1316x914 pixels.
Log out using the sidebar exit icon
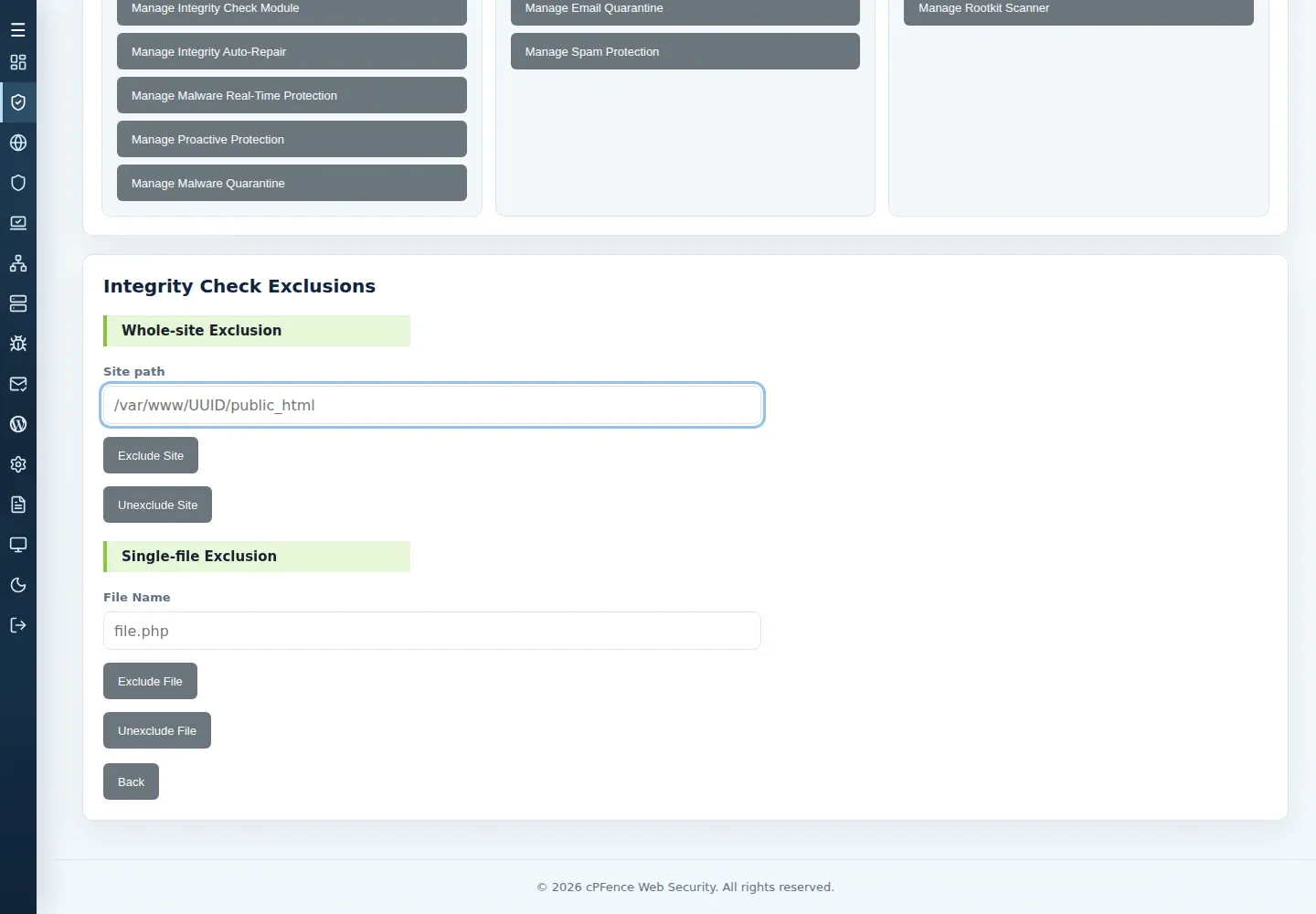pos(18,625)
